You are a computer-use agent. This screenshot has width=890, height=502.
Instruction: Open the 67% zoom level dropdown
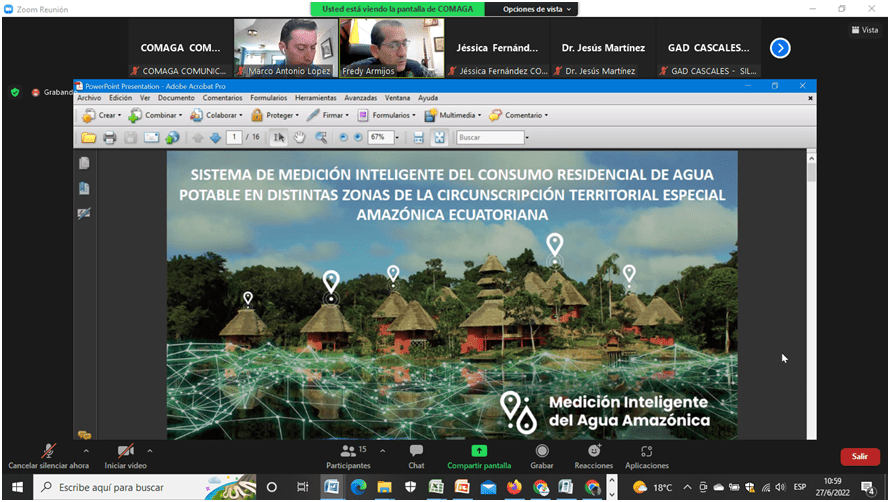click(x=395, y=137)
